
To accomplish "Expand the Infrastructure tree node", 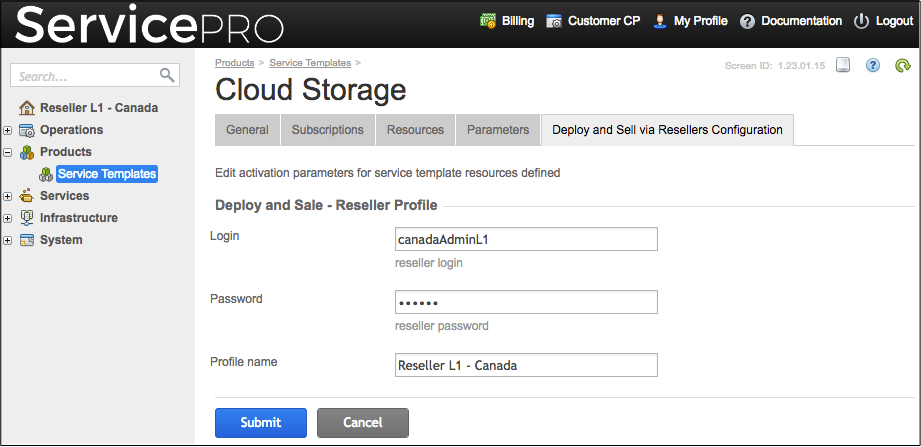I will click(x=8, y=218).
